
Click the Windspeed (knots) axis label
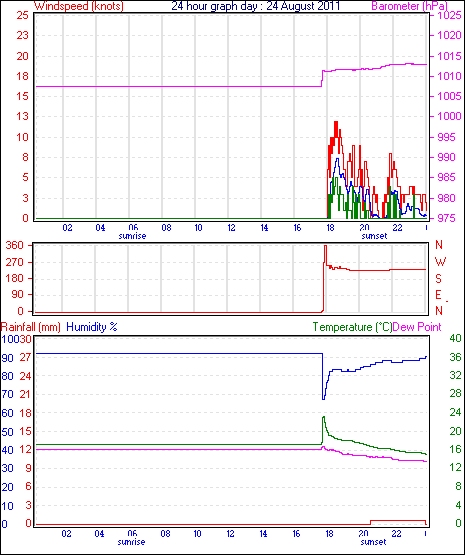coord(79,6)
